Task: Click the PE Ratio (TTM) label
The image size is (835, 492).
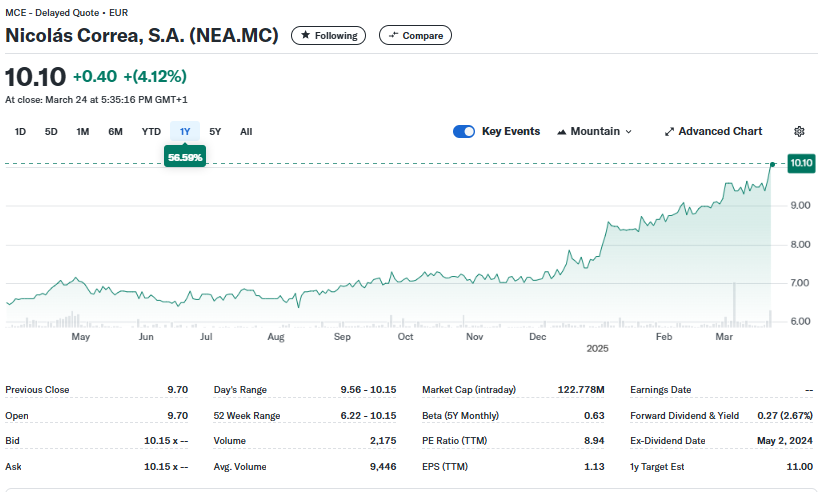Action: click(x=455, y=441)
